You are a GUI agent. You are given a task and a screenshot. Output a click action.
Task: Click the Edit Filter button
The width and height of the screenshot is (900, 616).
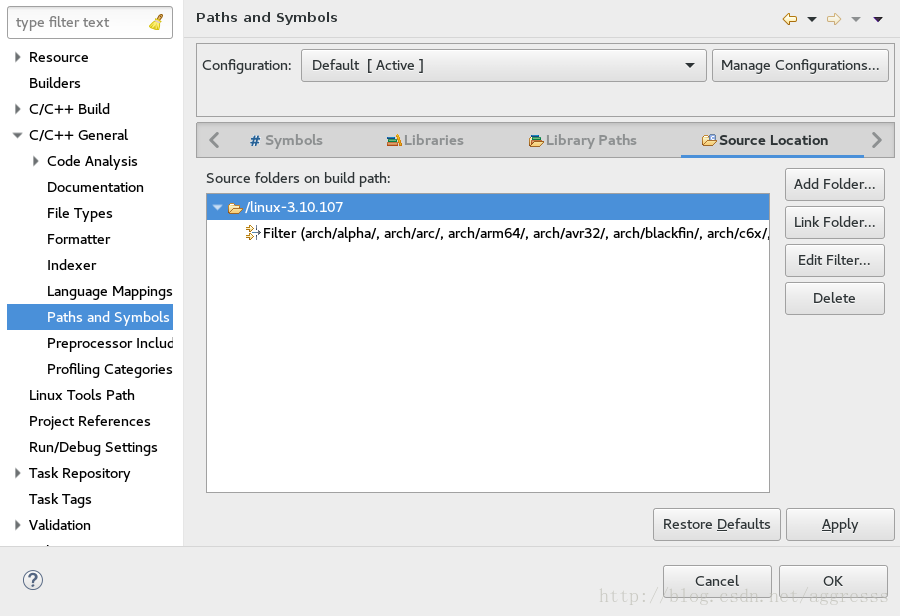[835, 260]
